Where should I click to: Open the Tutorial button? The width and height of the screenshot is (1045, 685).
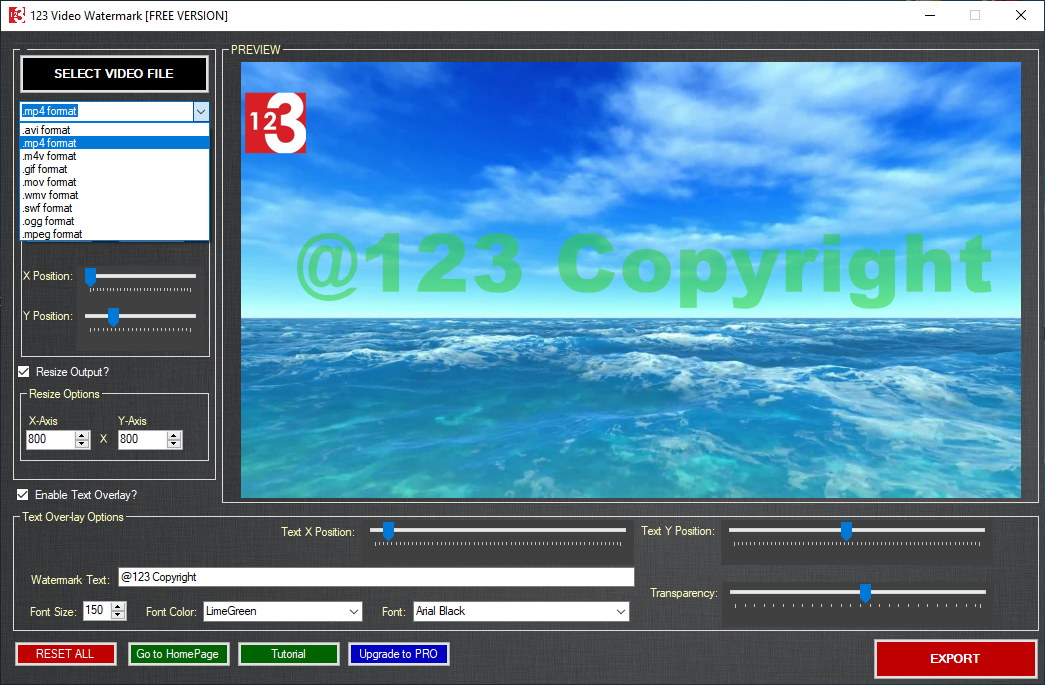pyautogui.click(x=289, y=654)
